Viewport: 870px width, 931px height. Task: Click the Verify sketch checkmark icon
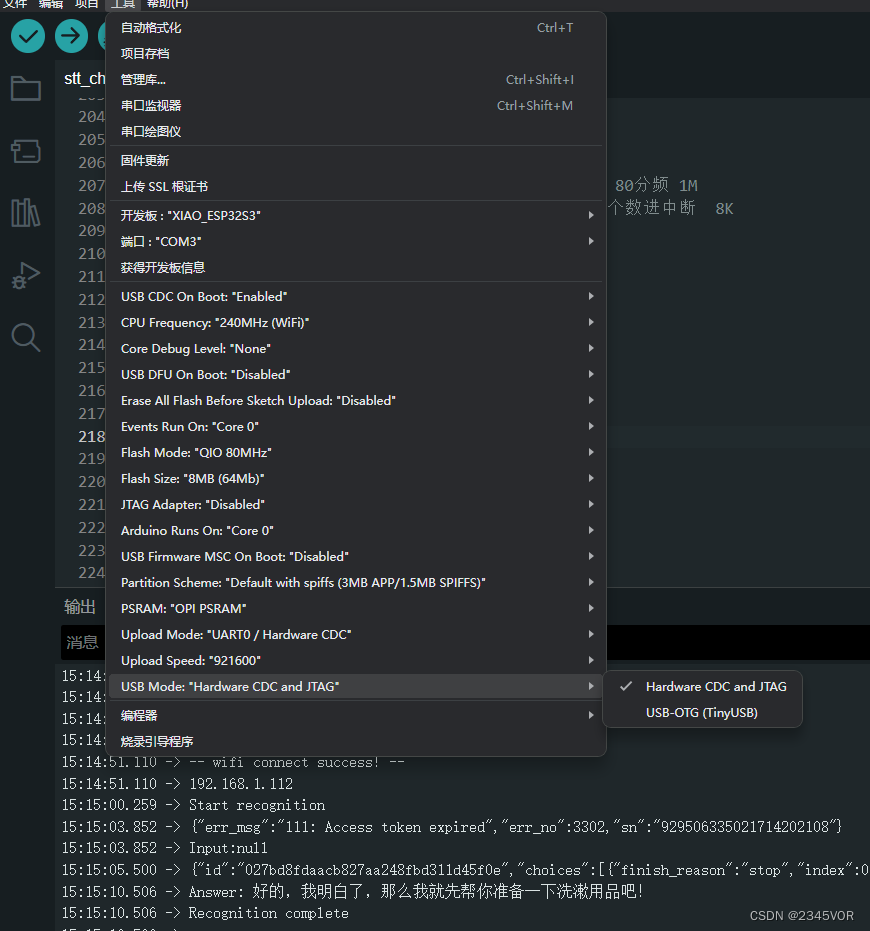coord(27,35)
